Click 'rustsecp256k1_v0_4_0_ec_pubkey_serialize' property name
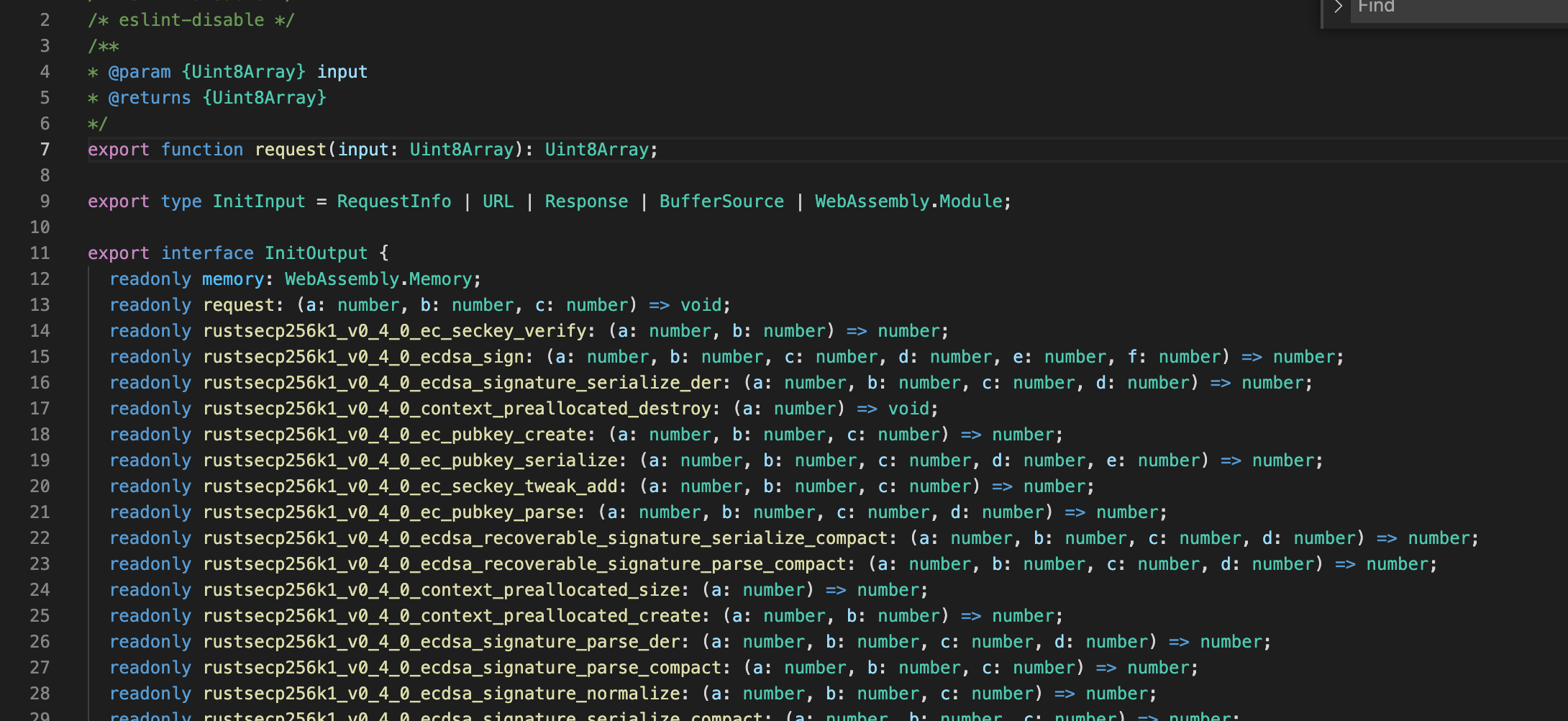Viewport: 1568px width, 721px height. click(x=410, y=461)
